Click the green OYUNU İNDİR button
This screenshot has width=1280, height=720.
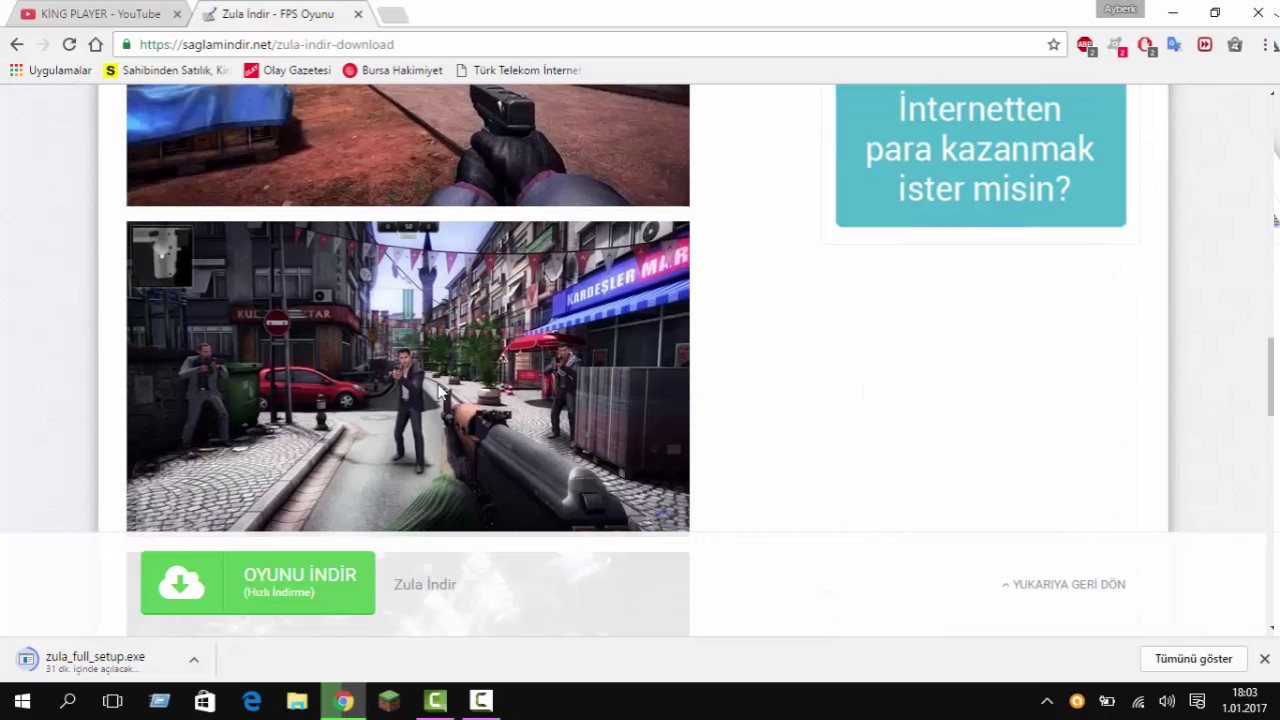click(258, 583)
